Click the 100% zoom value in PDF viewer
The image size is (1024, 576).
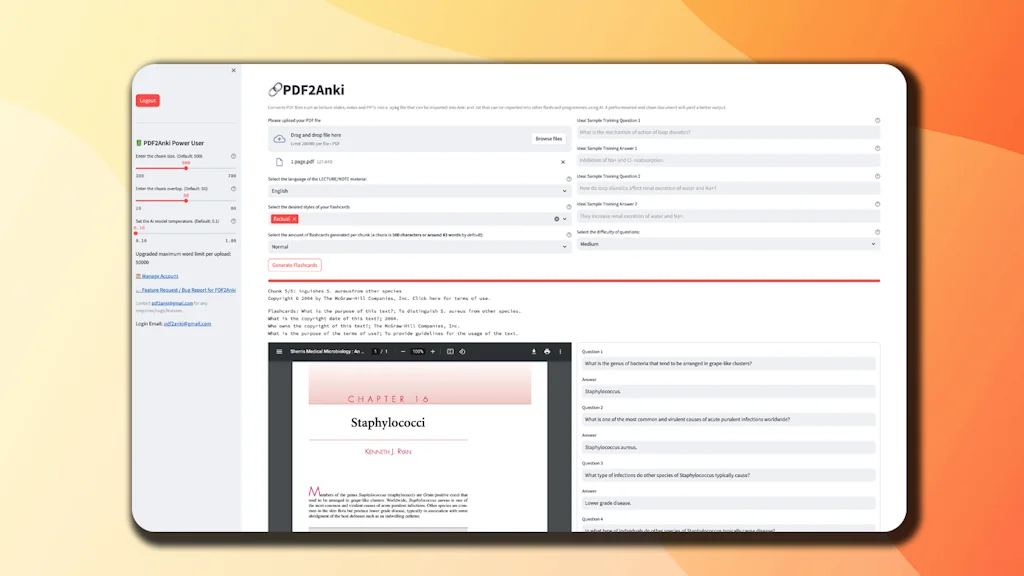click(x=418, y=352)
